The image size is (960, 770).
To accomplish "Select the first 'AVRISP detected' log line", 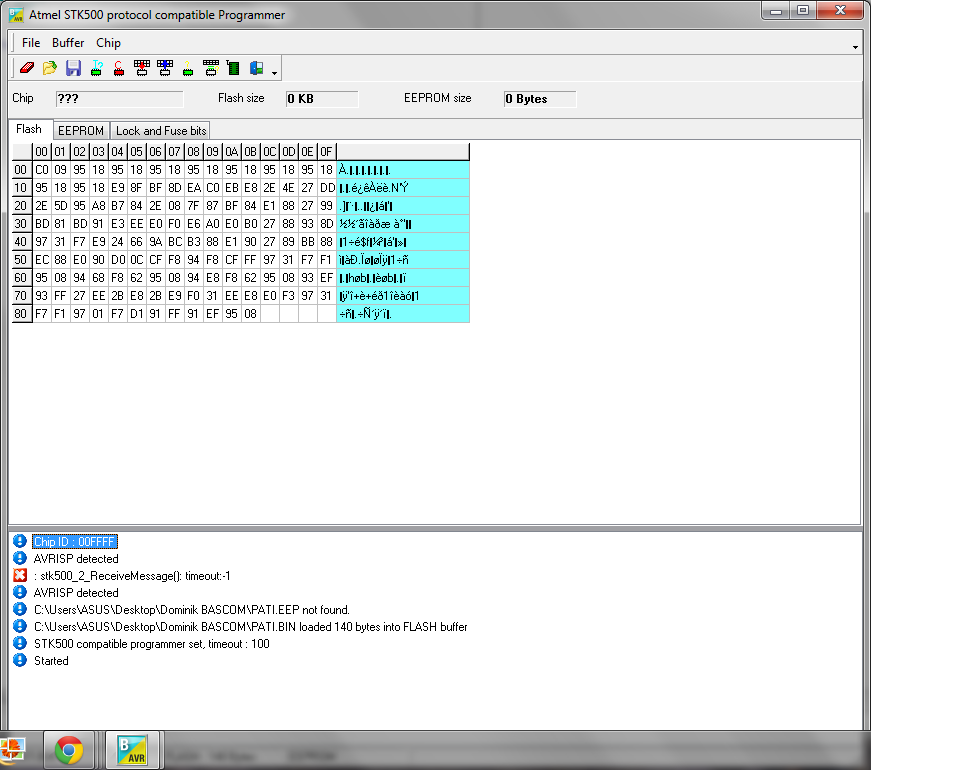I will click(x=76, y=559).
